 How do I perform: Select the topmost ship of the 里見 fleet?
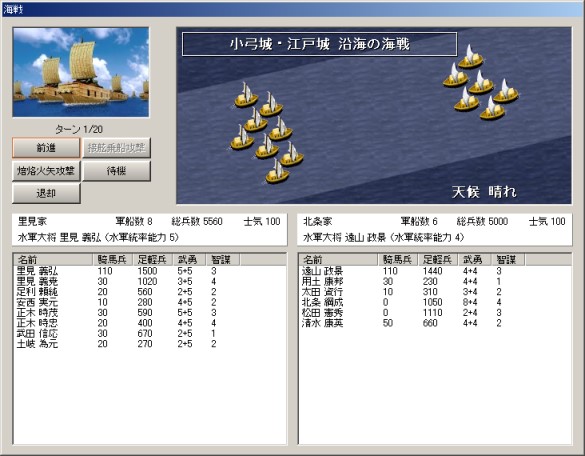(x=246, y=95)
